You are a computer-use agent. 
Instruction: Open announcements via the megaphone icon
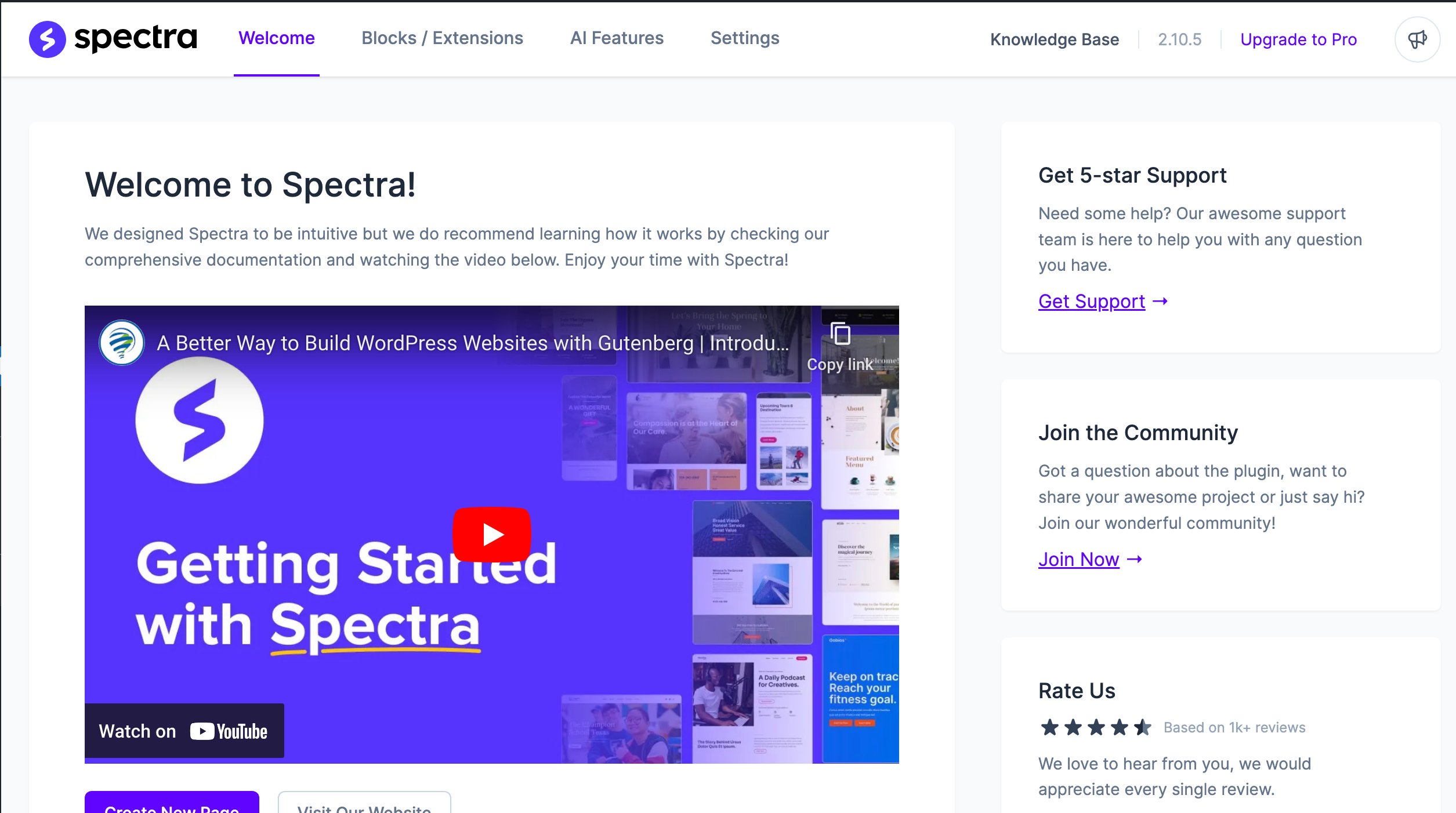1417,39
